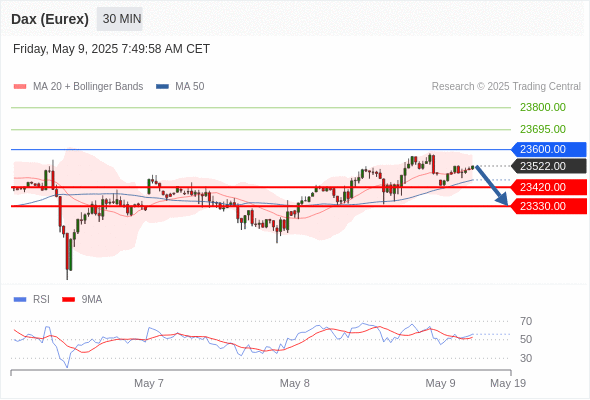Click the green 23800.00 resistance label
Screen dimensions: 590x400
(x=543, y=108)
